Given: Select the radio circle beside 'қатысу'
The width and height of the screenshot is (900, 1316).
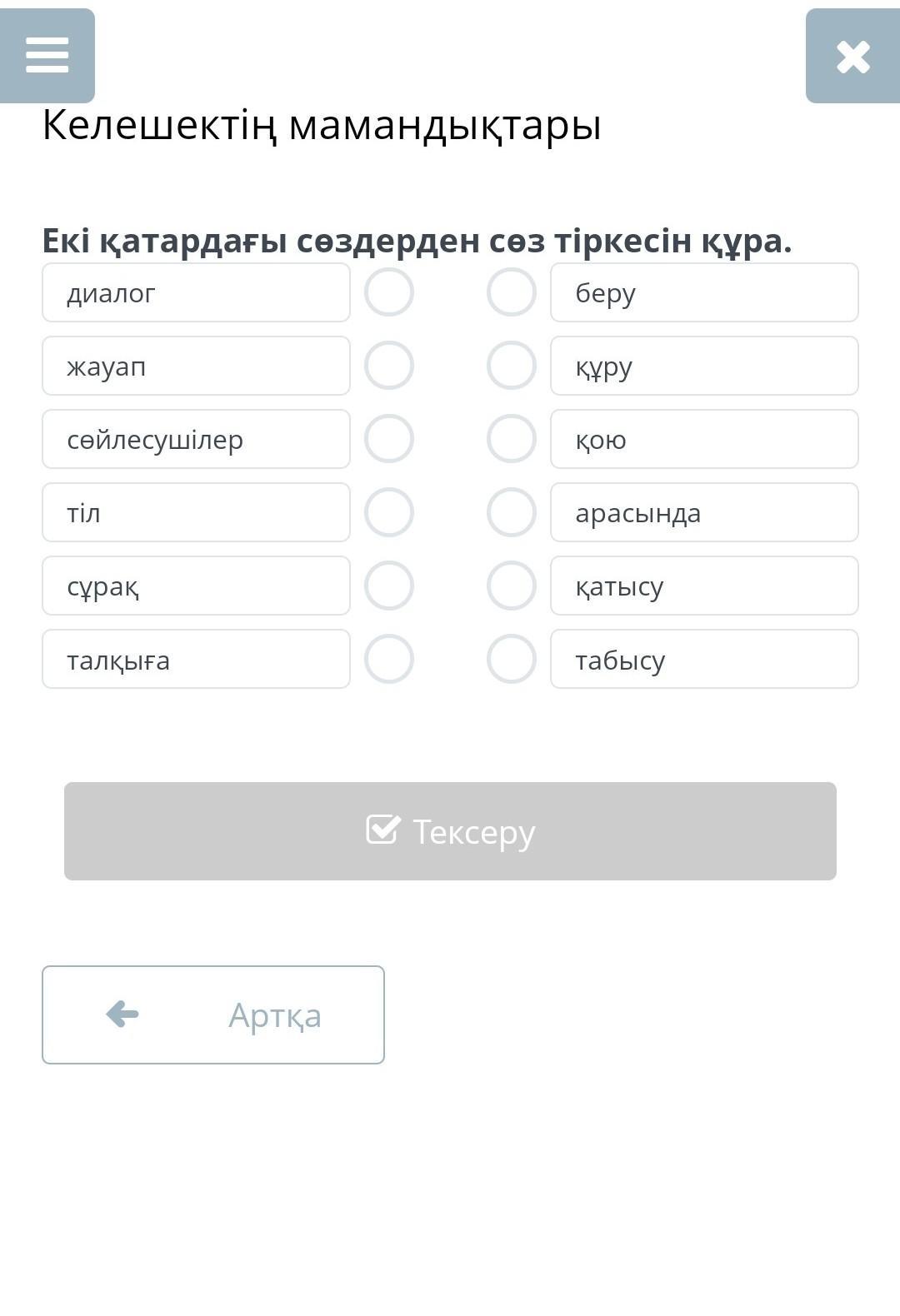Looking at the screenshot, I should [x=512, y=586].
